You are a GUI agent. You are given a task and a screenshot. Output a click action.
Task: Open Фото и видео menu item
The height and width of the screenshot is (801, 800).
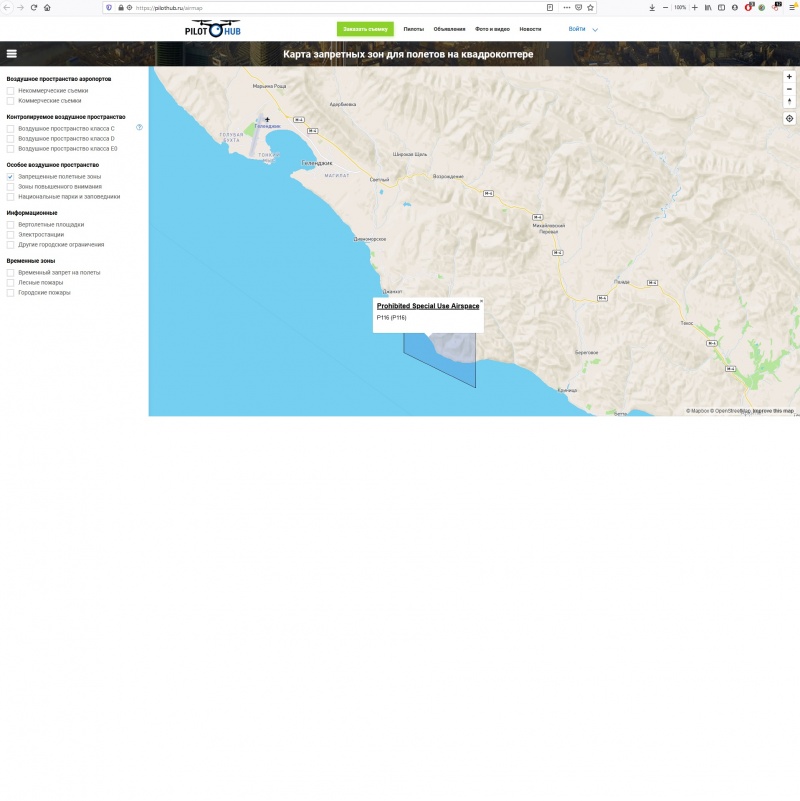tap(492, 29)
